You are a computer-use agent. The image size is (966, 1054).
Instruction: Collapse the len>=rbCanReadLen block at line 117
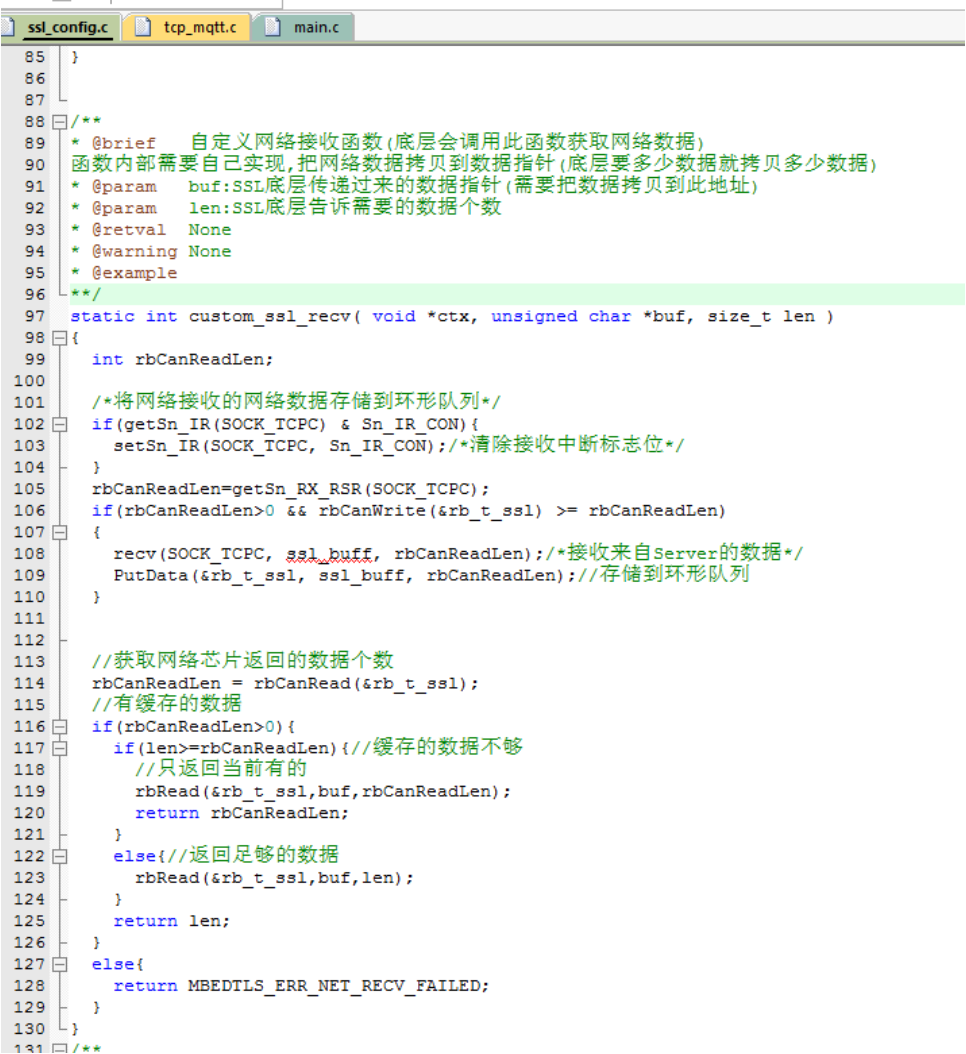(58, 748)
